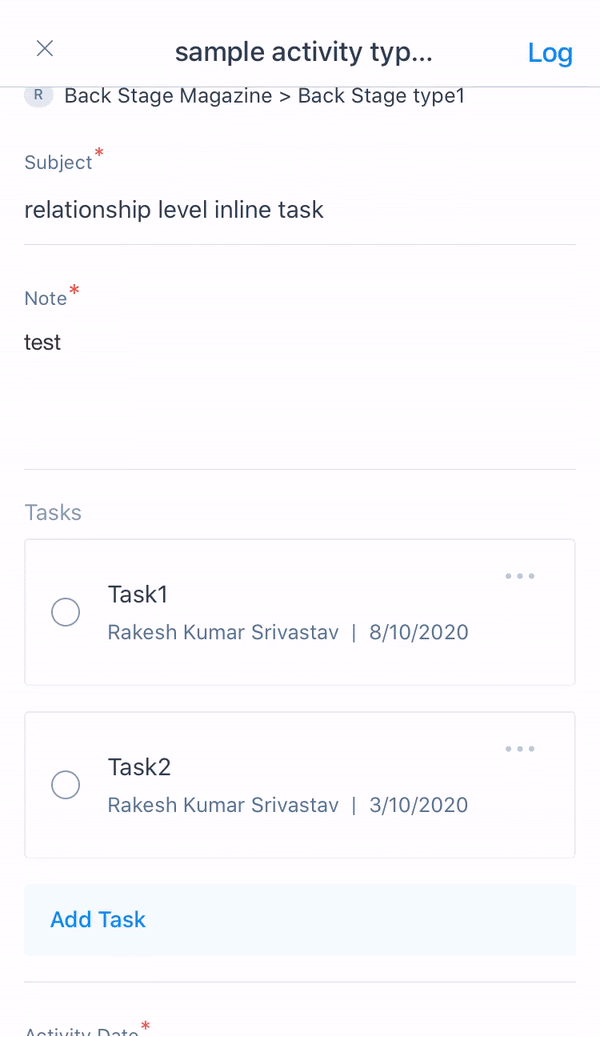Open the Task1 title
The width and height of the screenshot is (600, 1037).
[x=138, y=595]
